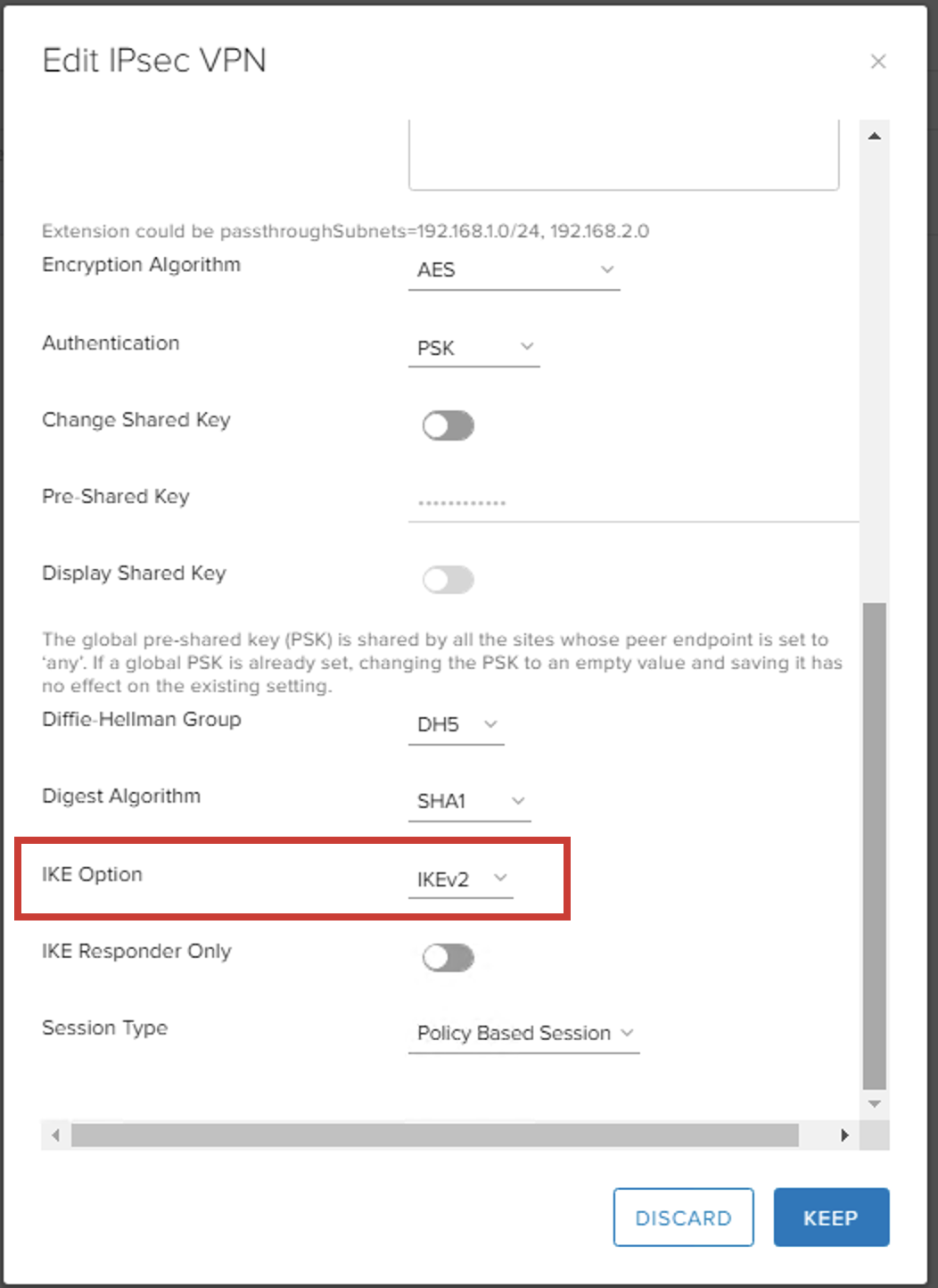Toggle the IKE Responder Only switch
Viewport: 938px width, 1288px height.
[448, 958]
